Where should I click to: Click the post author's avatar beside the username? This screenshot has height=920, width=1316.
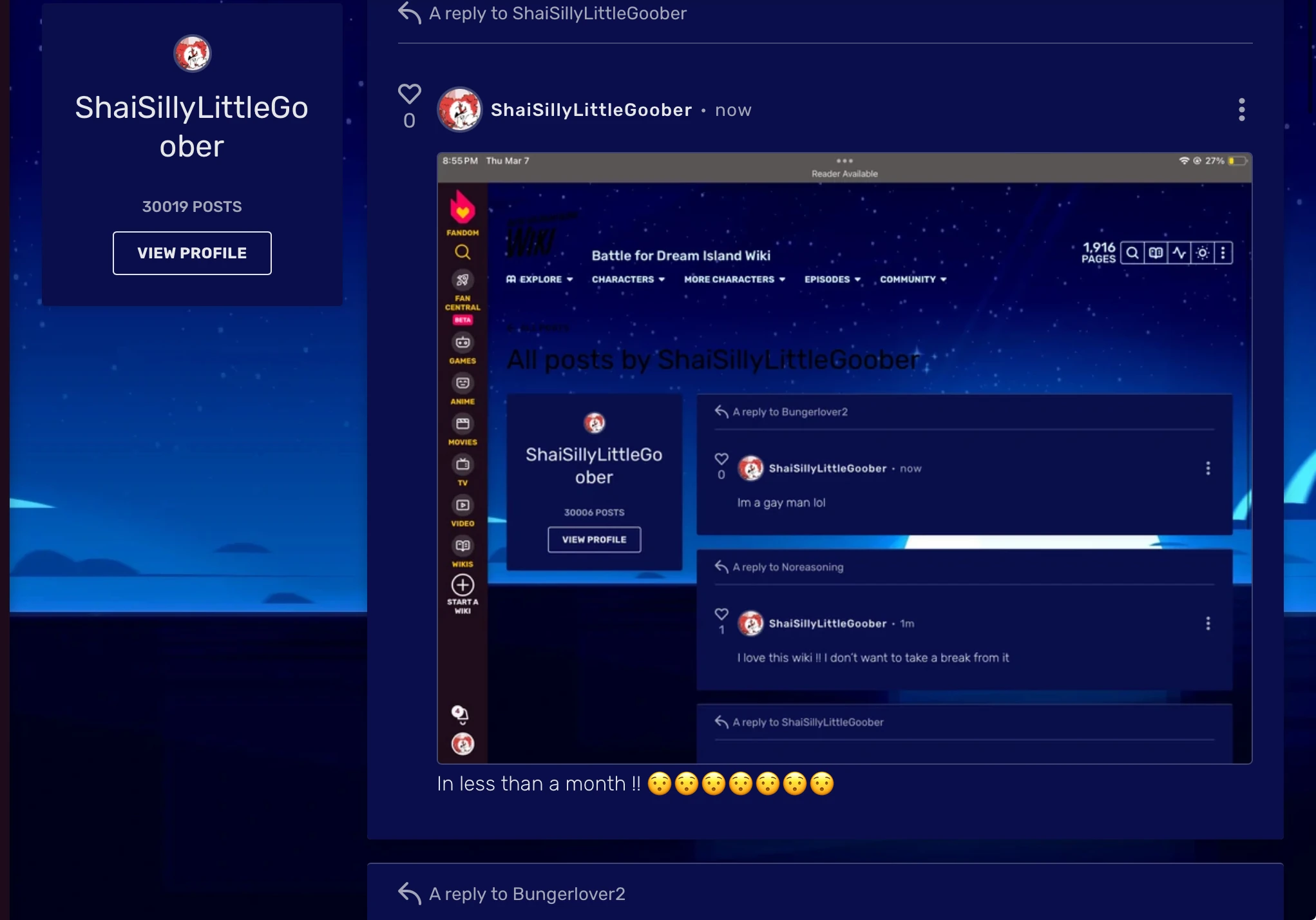[460, 110]
